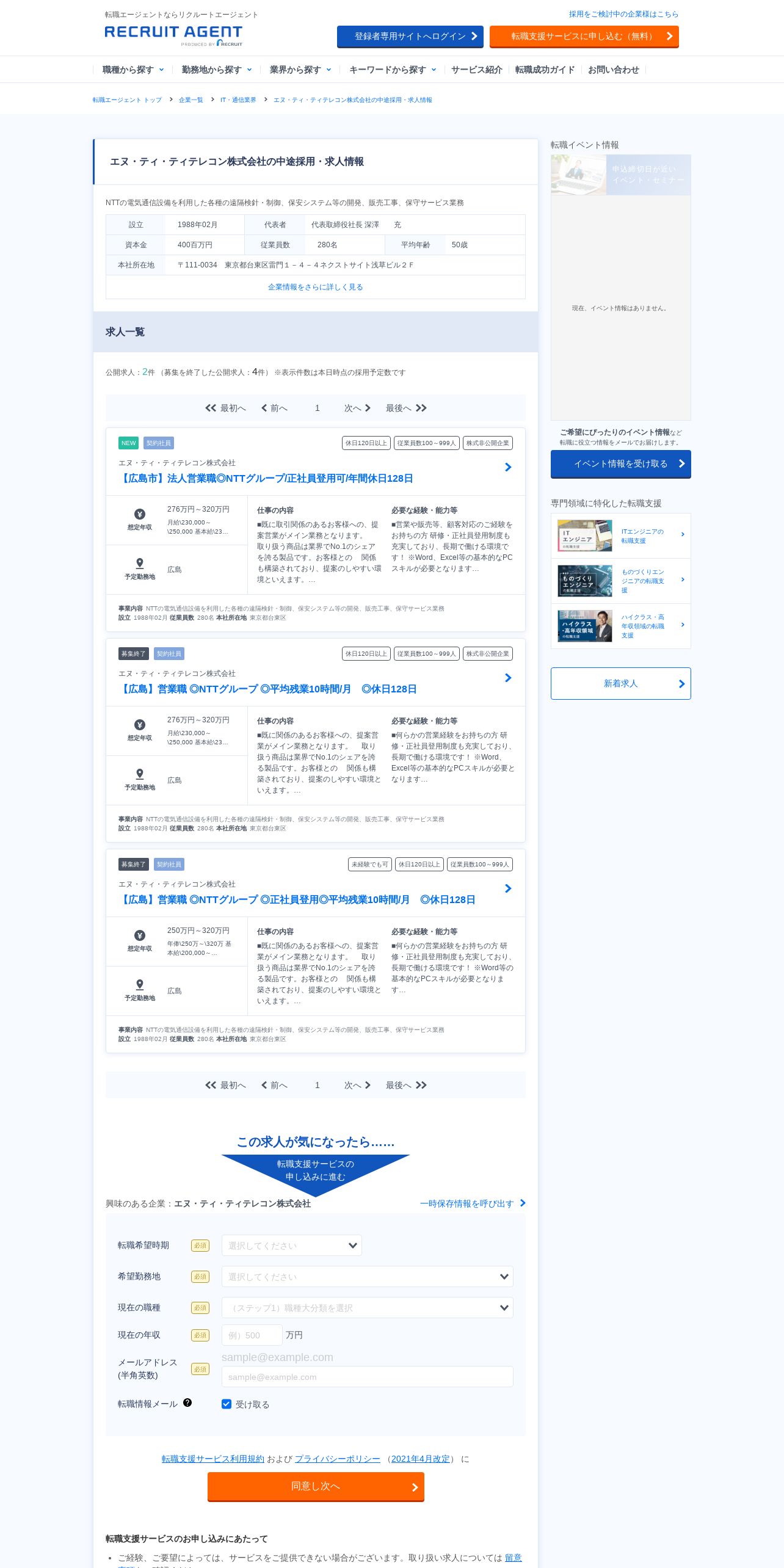Click 株式非公開企業 tag on first job

click(x=487, y=443)
